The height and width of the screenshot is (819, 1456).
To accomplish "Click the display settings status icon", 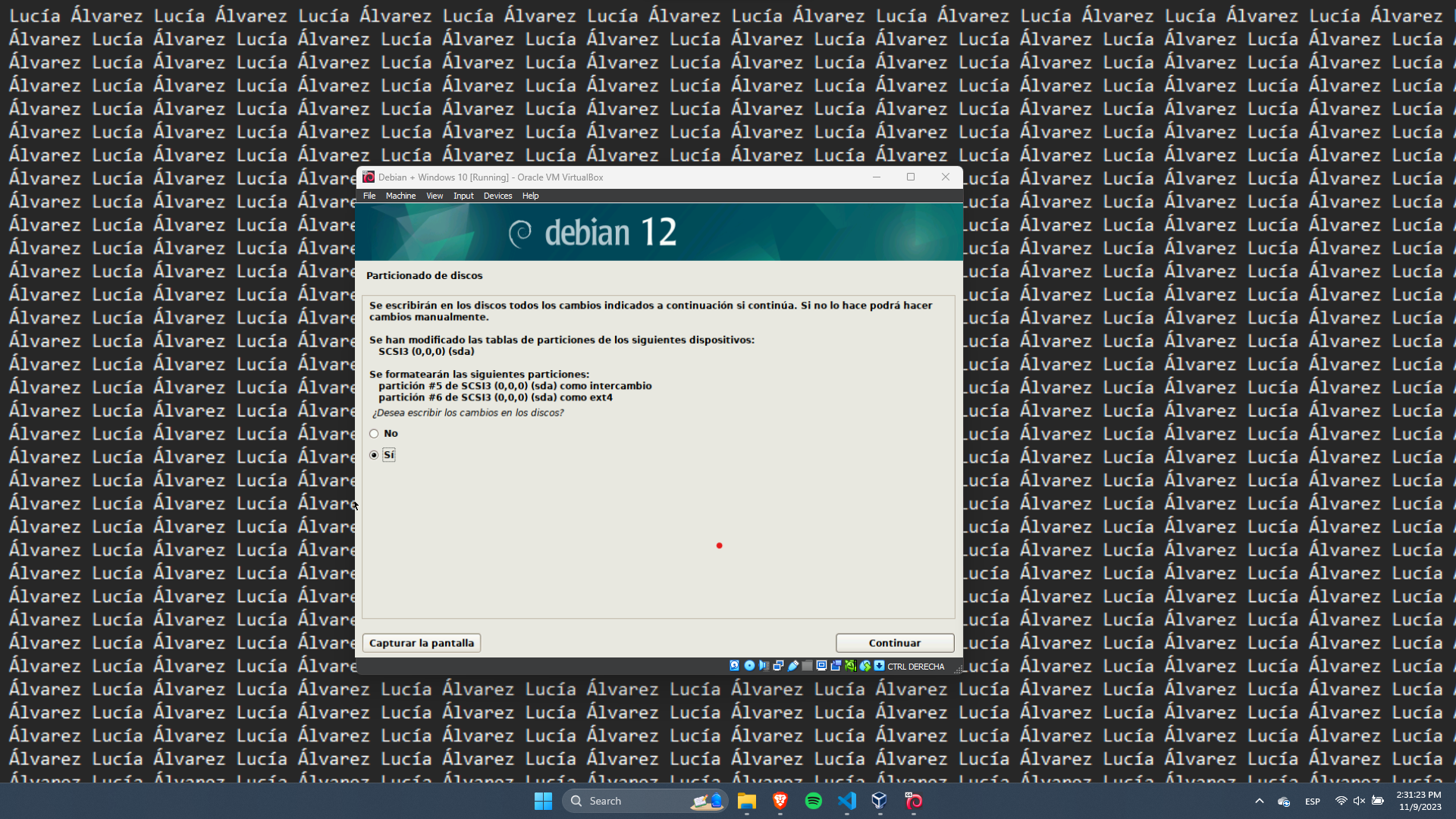I will click(x=821, y=666).
